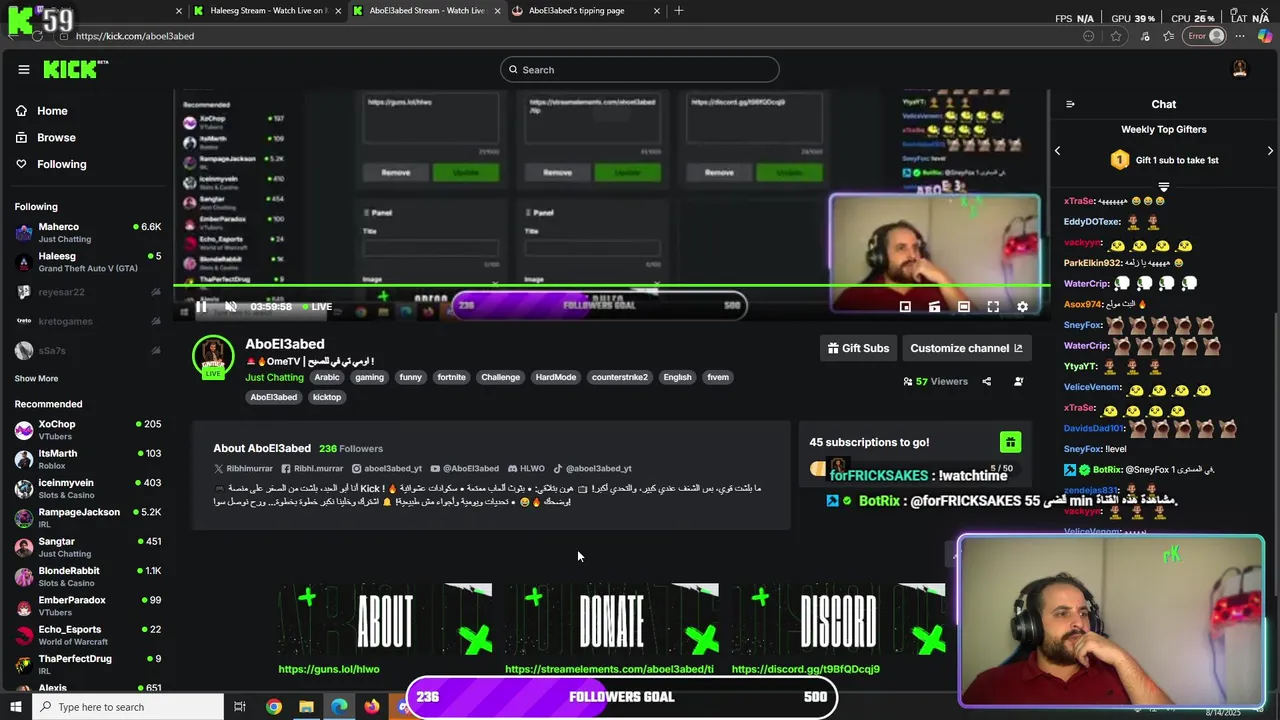The height and width of the screenshot is (720, 1280).
Task: Open @AboEl3abed YouTube link
Action: 464,468
